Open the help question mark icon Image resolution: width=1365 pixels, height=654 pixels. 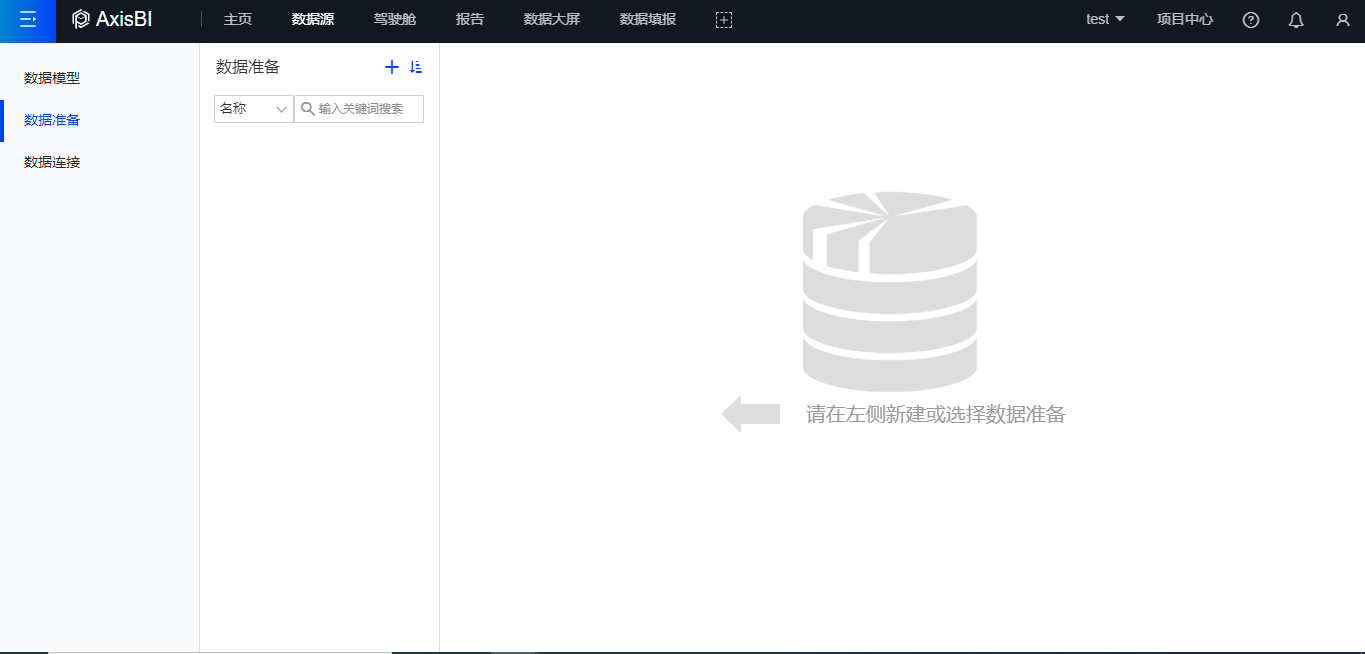pyautogui.click(x=1250, y=20)
